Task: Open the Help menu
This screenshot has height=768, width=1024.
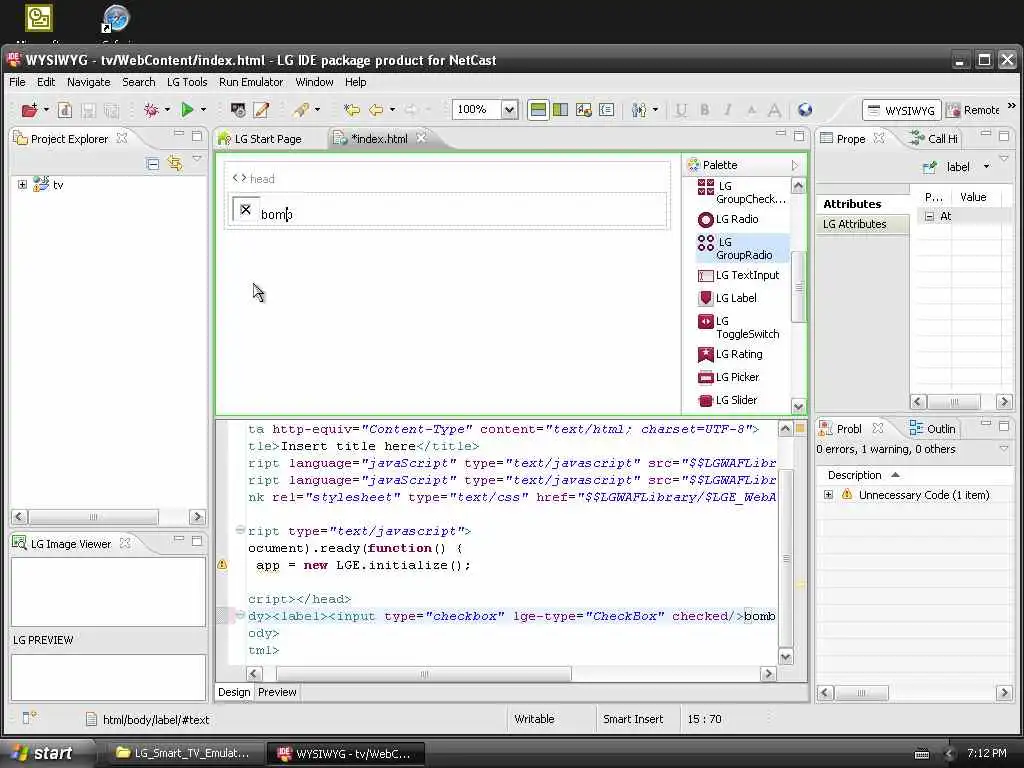Action: coord(355,82)
